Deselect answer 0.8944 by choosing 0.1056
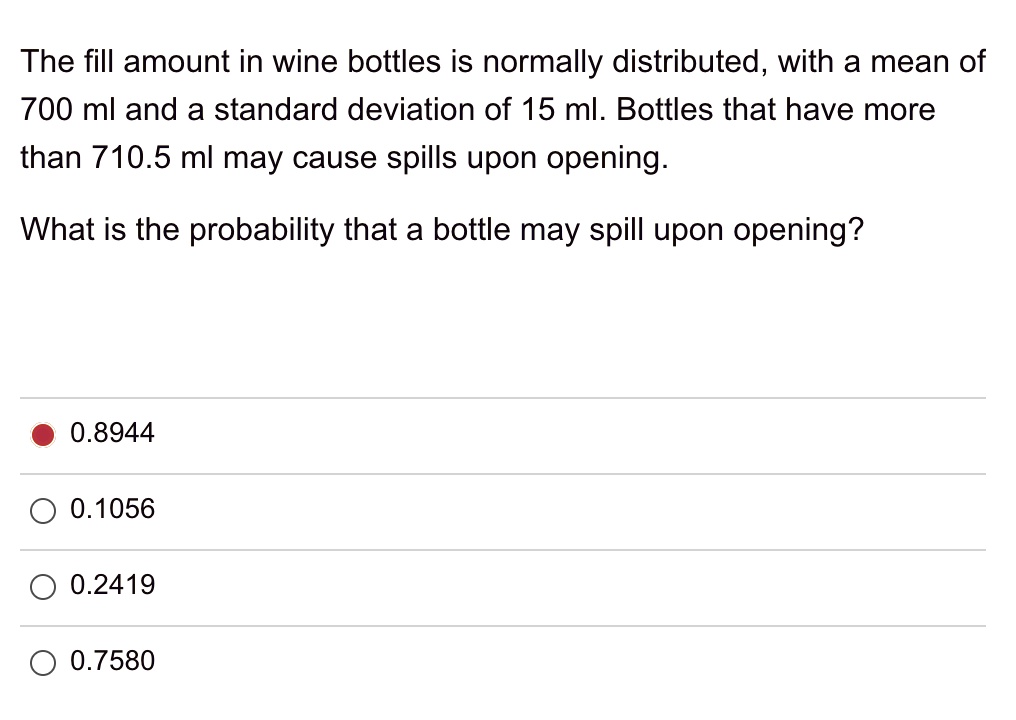 43,510
